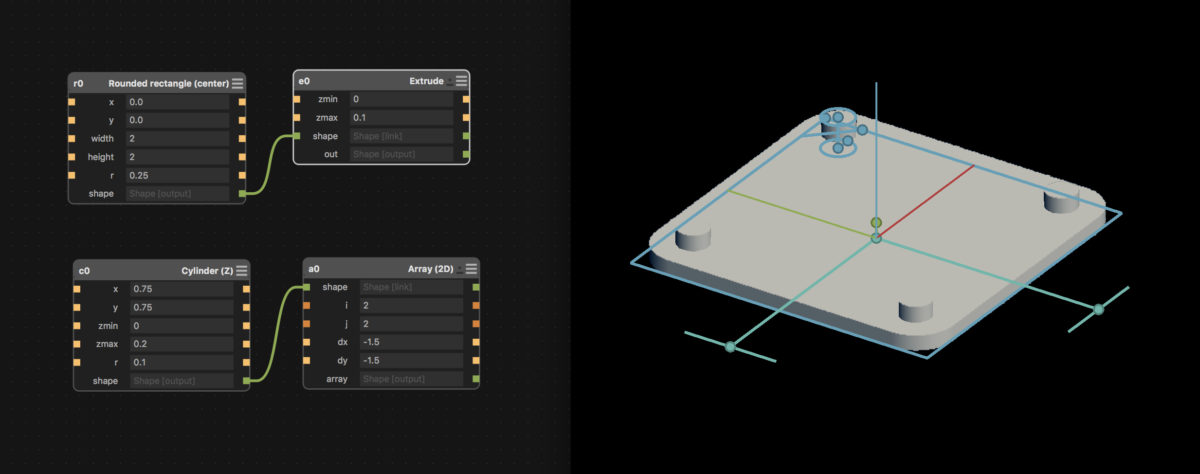Grab the left width handle in viewport
The width and height of the screenshot is (1200, 474).
[730, 347]
